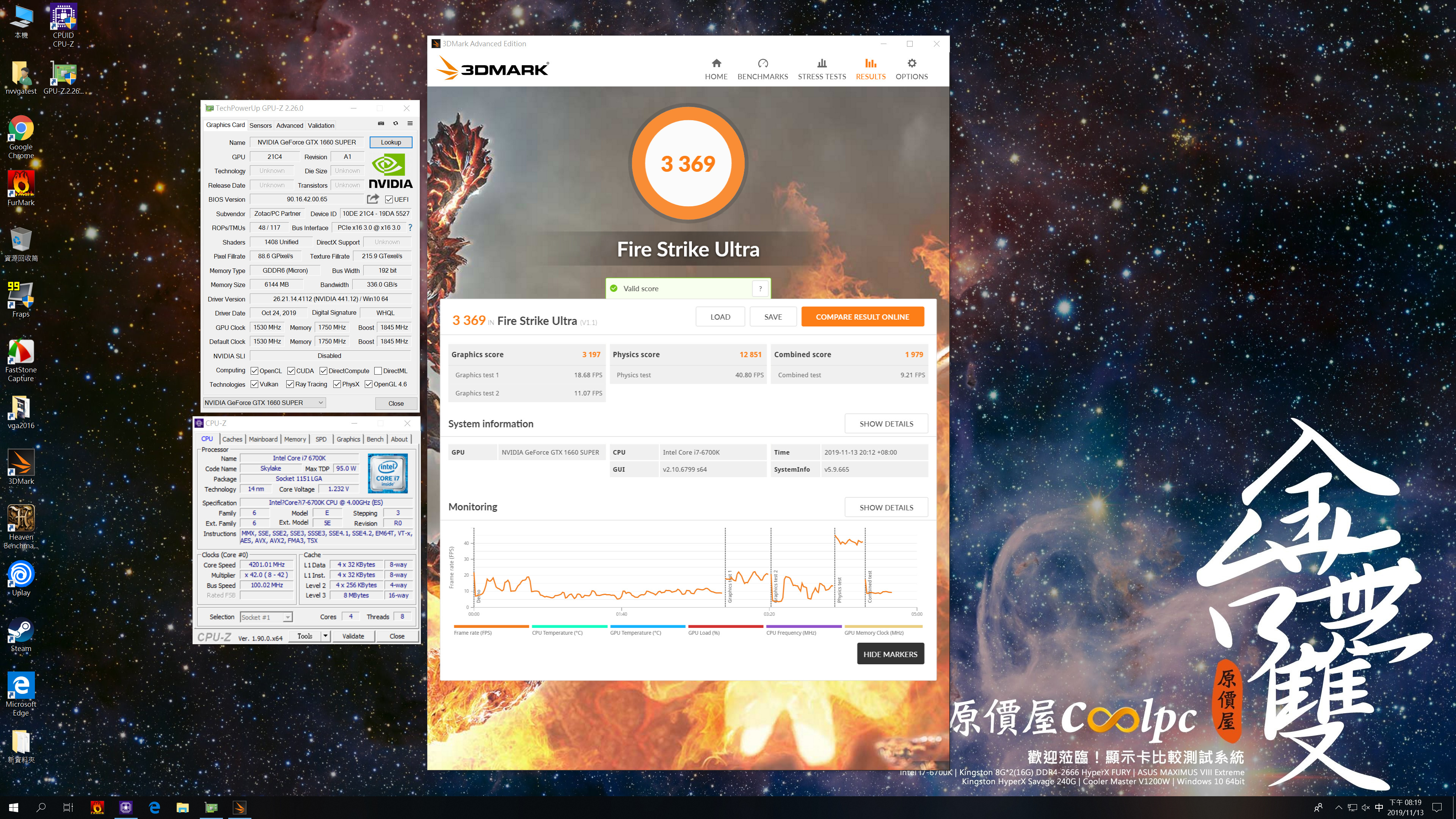Open File Explorer from the taskbar
This screenshot has height=819, width=1456.
tap(182, 808)
